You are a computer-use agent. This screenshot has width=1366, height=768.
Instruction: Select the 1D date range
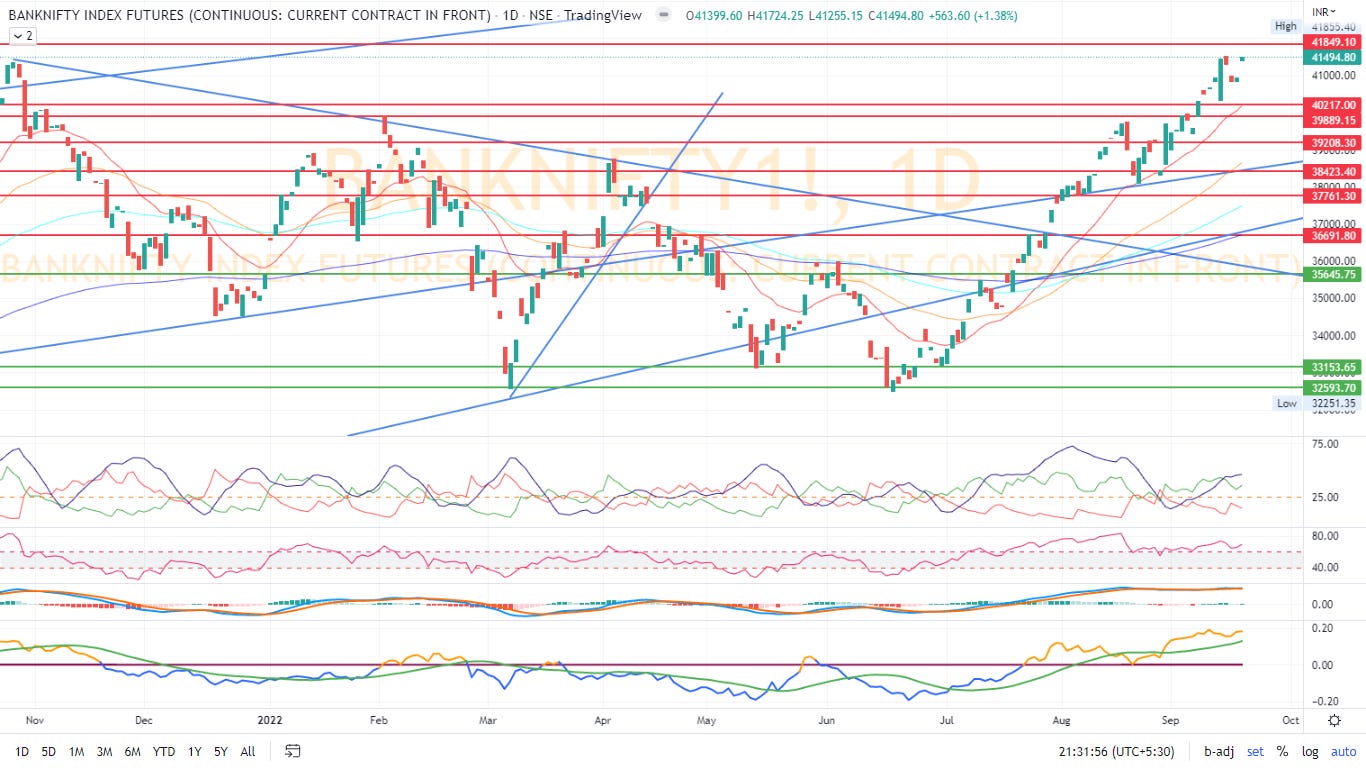point(22,751)
